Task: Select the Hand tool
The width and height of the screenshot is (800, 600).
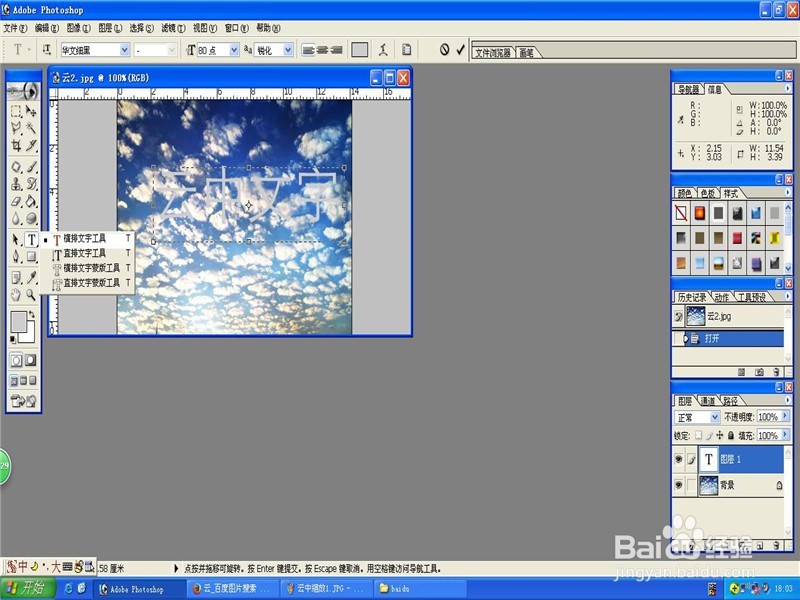Action: (x=16, y=295)
